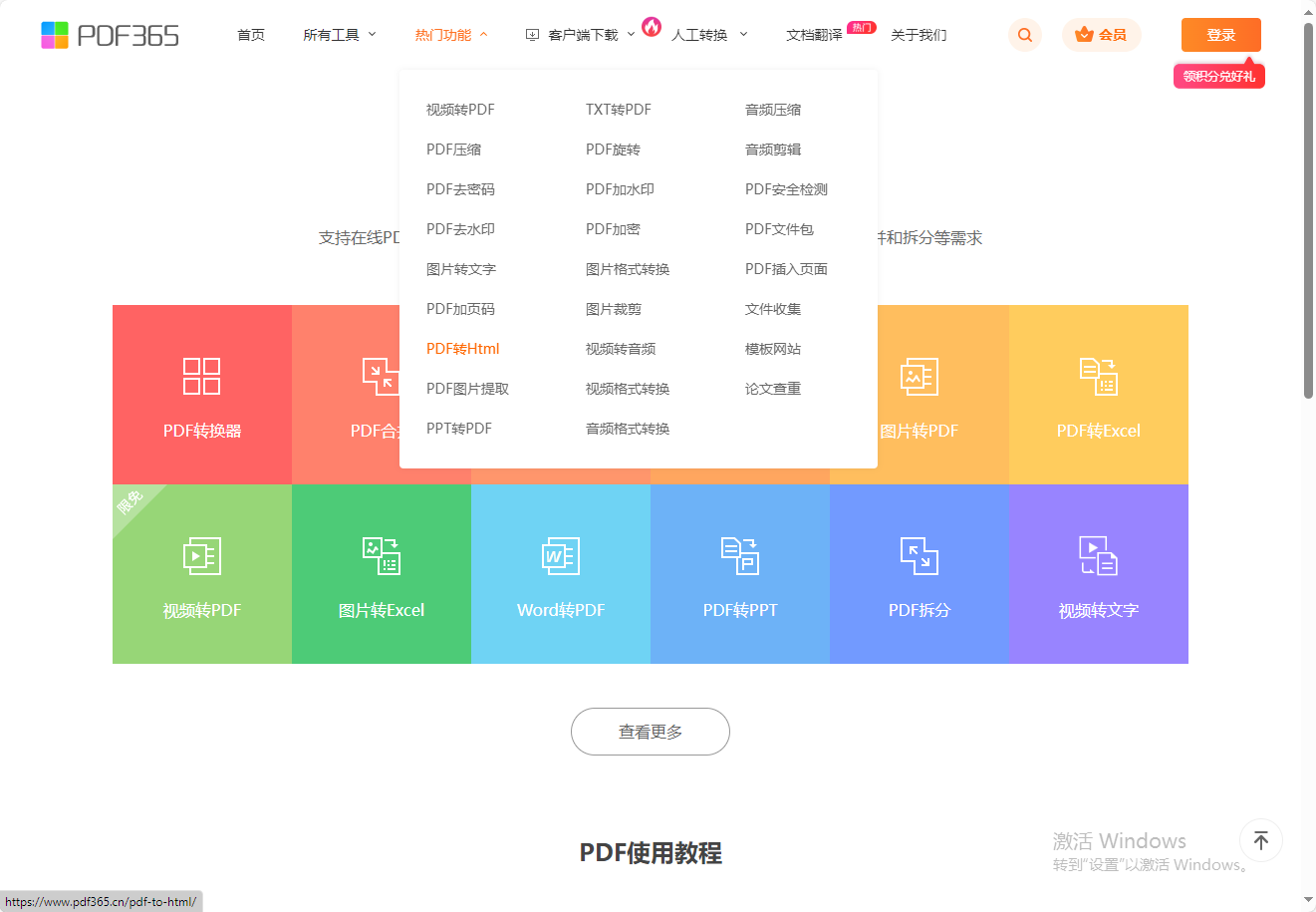Click the page vertical scrollbar

tap(1308, 209)
